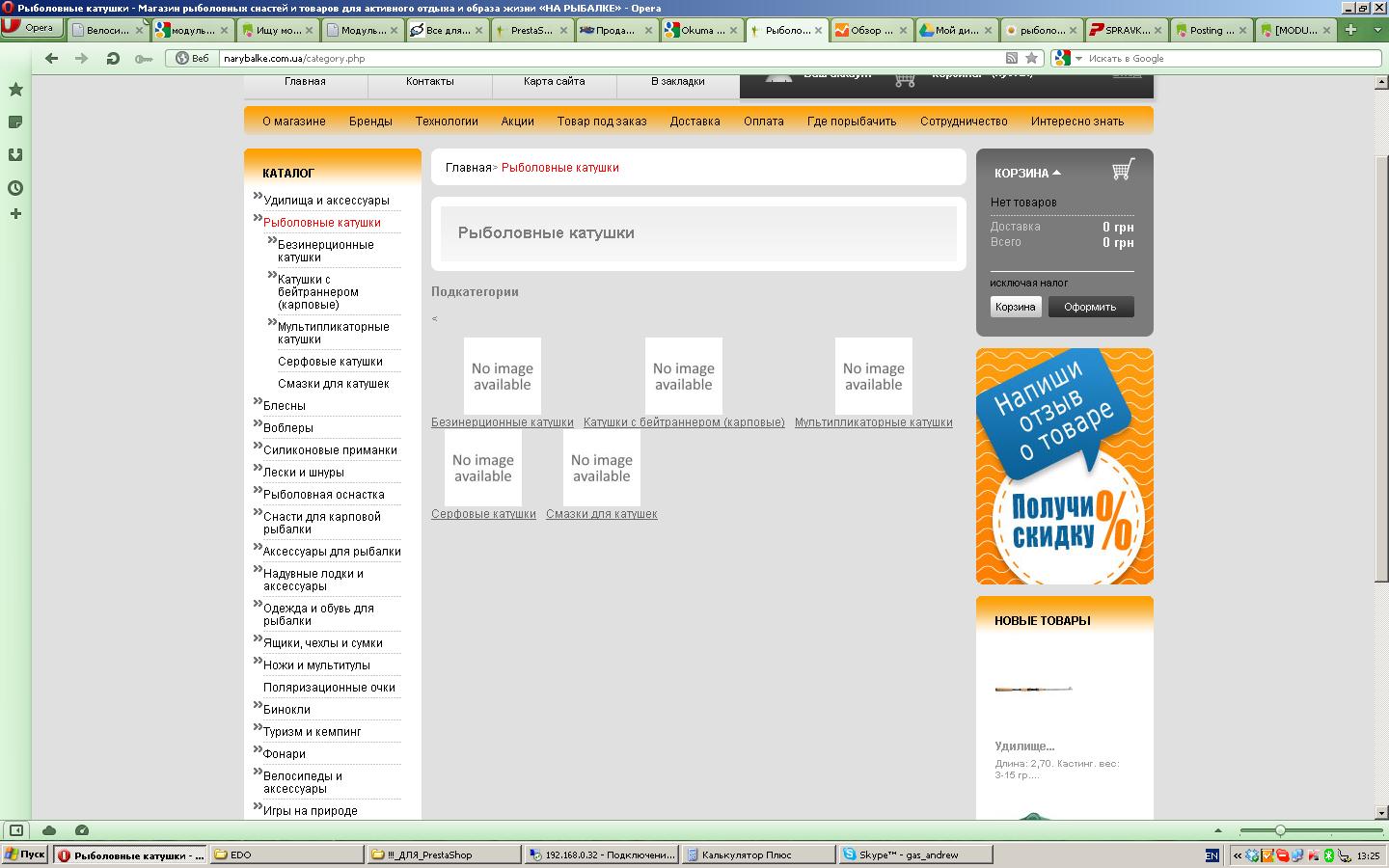The image size is (1389, 868).
Task: Open 'Безинерционные катушки' subcategory thumbnail
Action: point(503,376)
